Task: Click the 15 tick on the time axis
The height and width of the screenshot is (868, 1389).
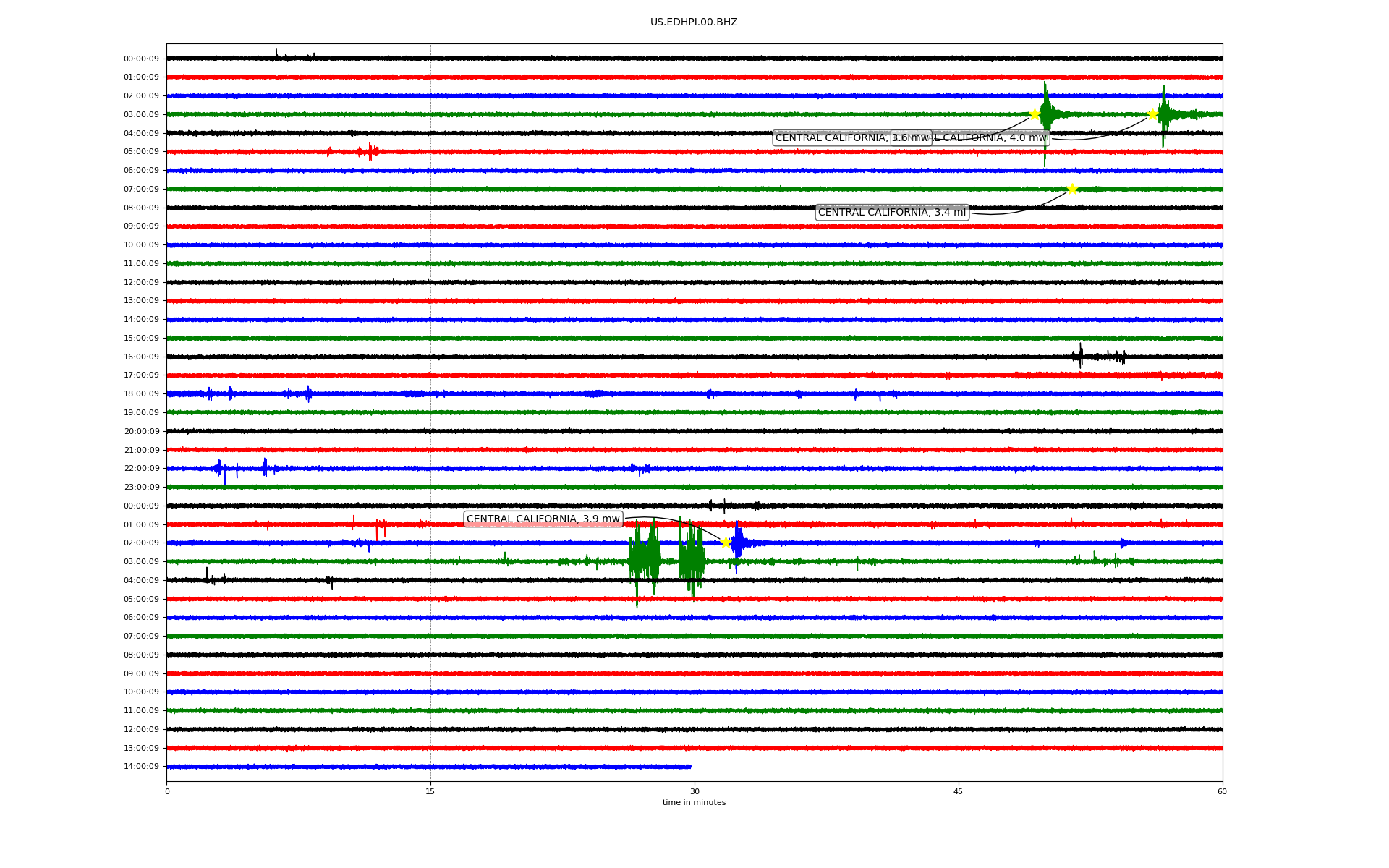Action: pos(430,791)
